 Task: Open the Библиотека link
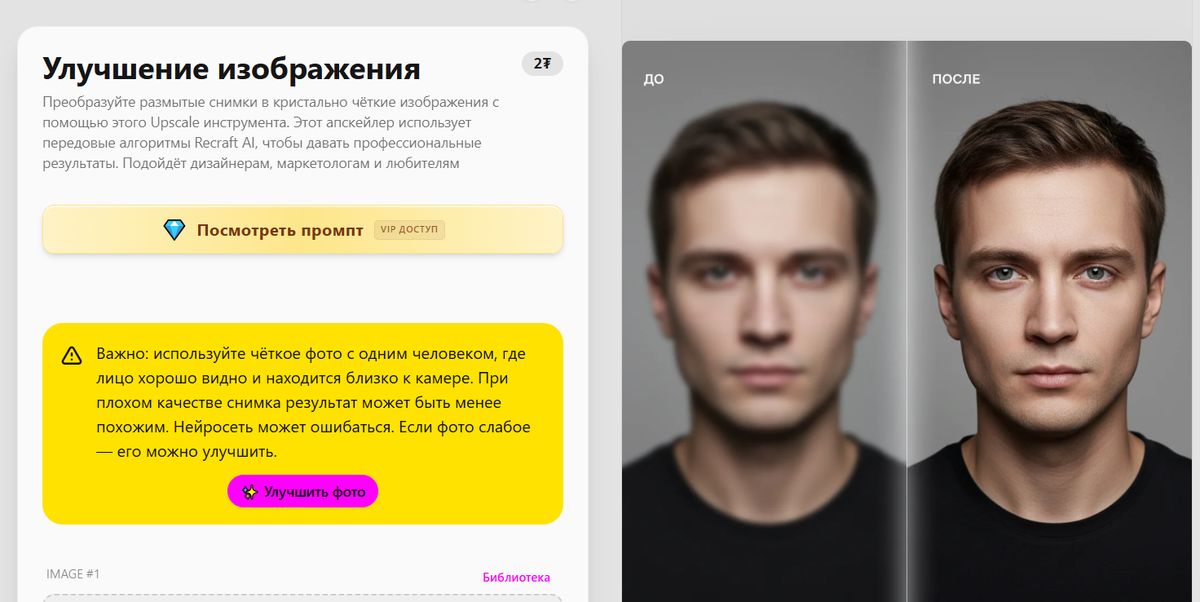point(516,577)
